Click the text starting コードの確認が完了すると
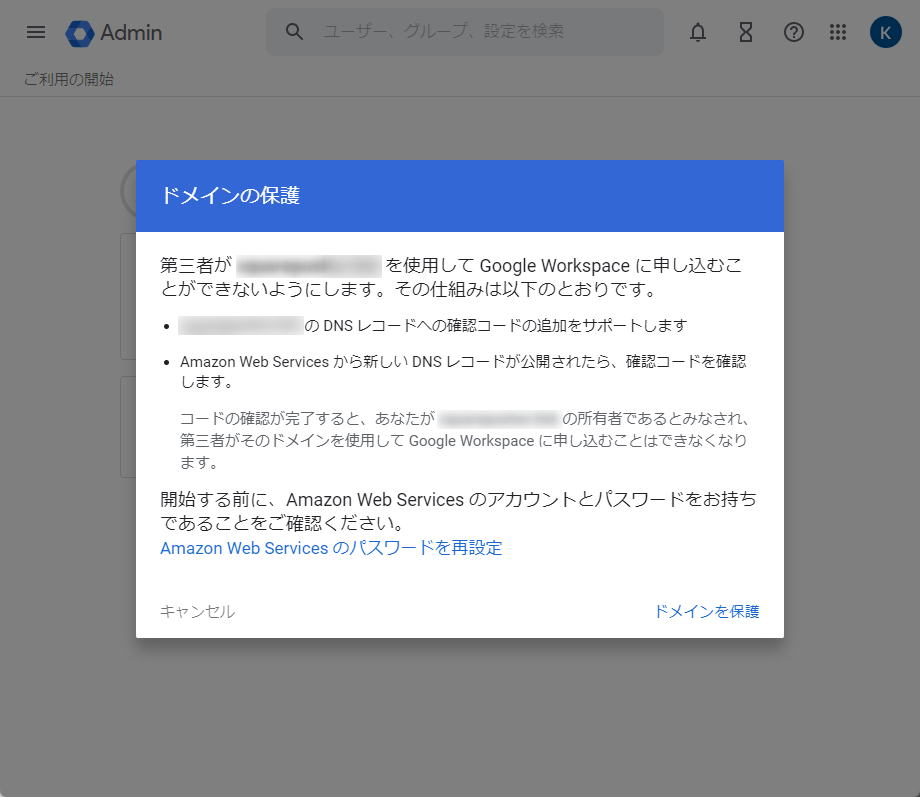Viewport: 920px width, 797px height. pos(464,440)
